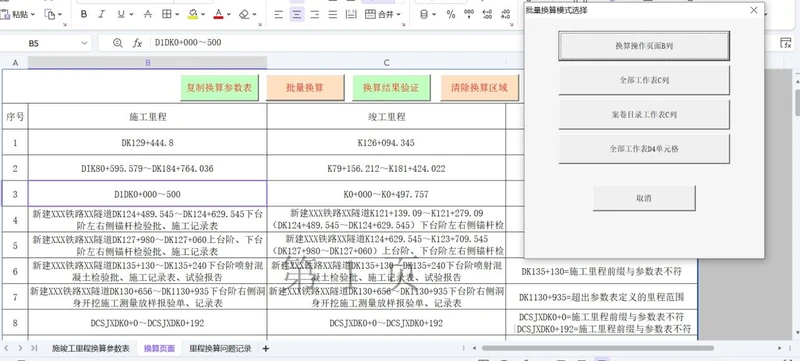Apply thousands separator format

(469, 14)
